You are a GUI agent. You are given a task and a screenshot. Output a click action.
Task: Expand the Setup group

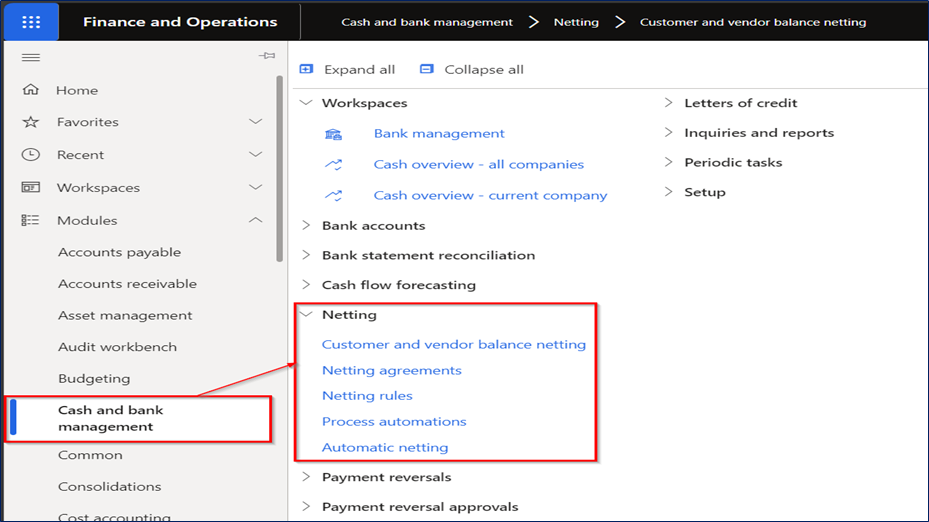[669, 191]
